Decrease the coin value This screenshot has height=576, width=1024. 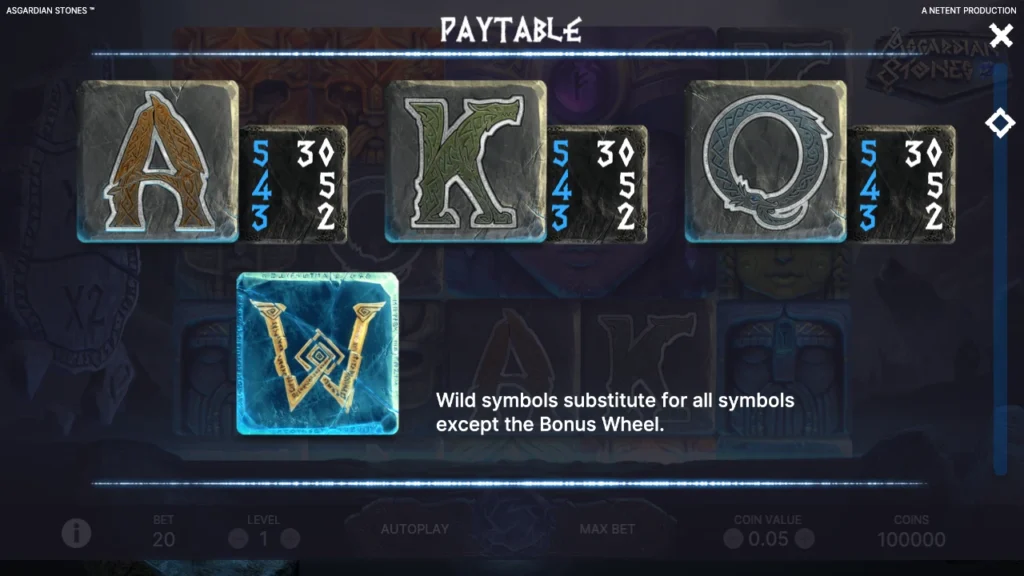pyautogui.click(x=733, y=539)
